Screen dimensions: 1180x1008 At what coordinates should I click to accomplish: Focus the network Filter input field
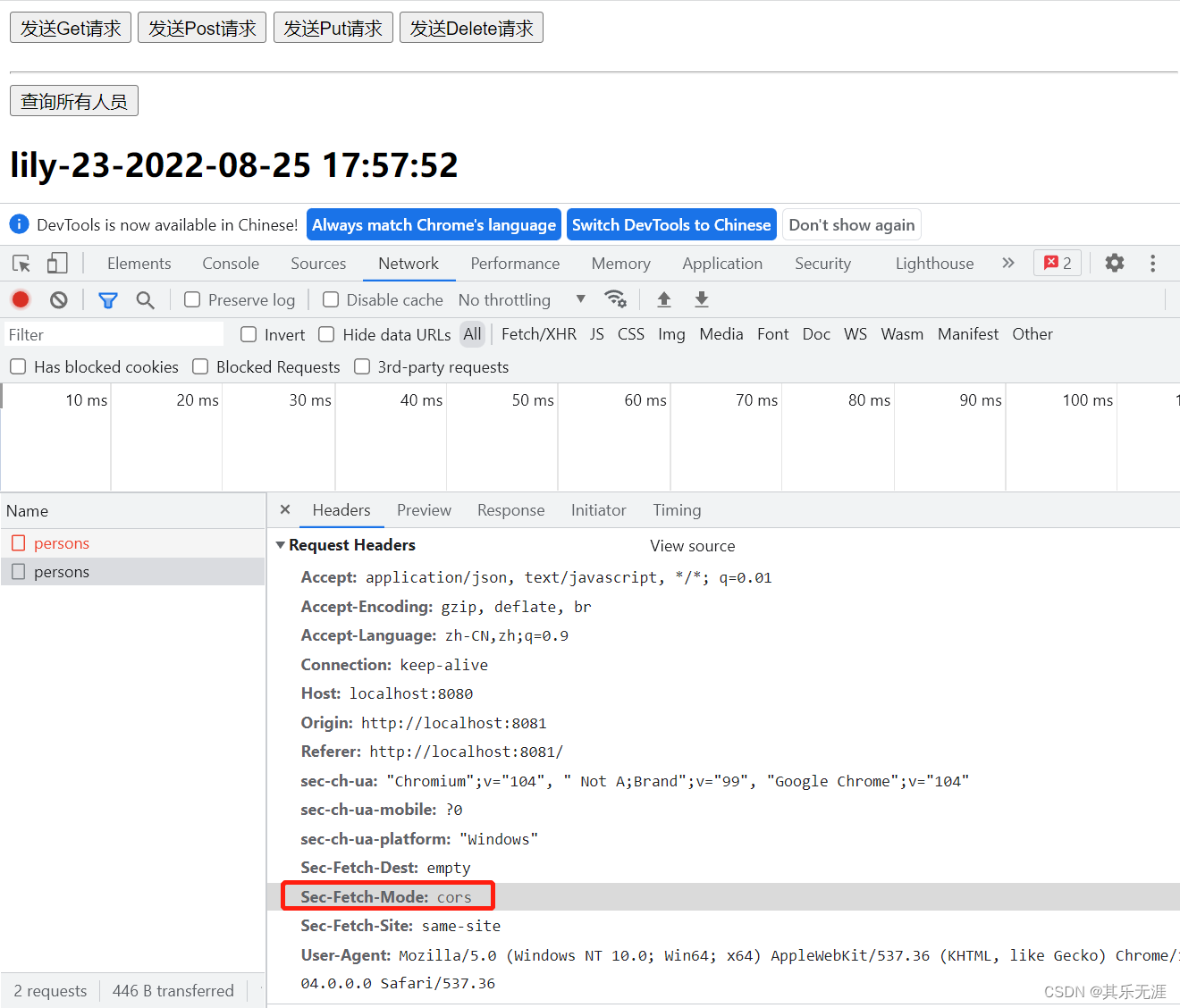point(114,334)
